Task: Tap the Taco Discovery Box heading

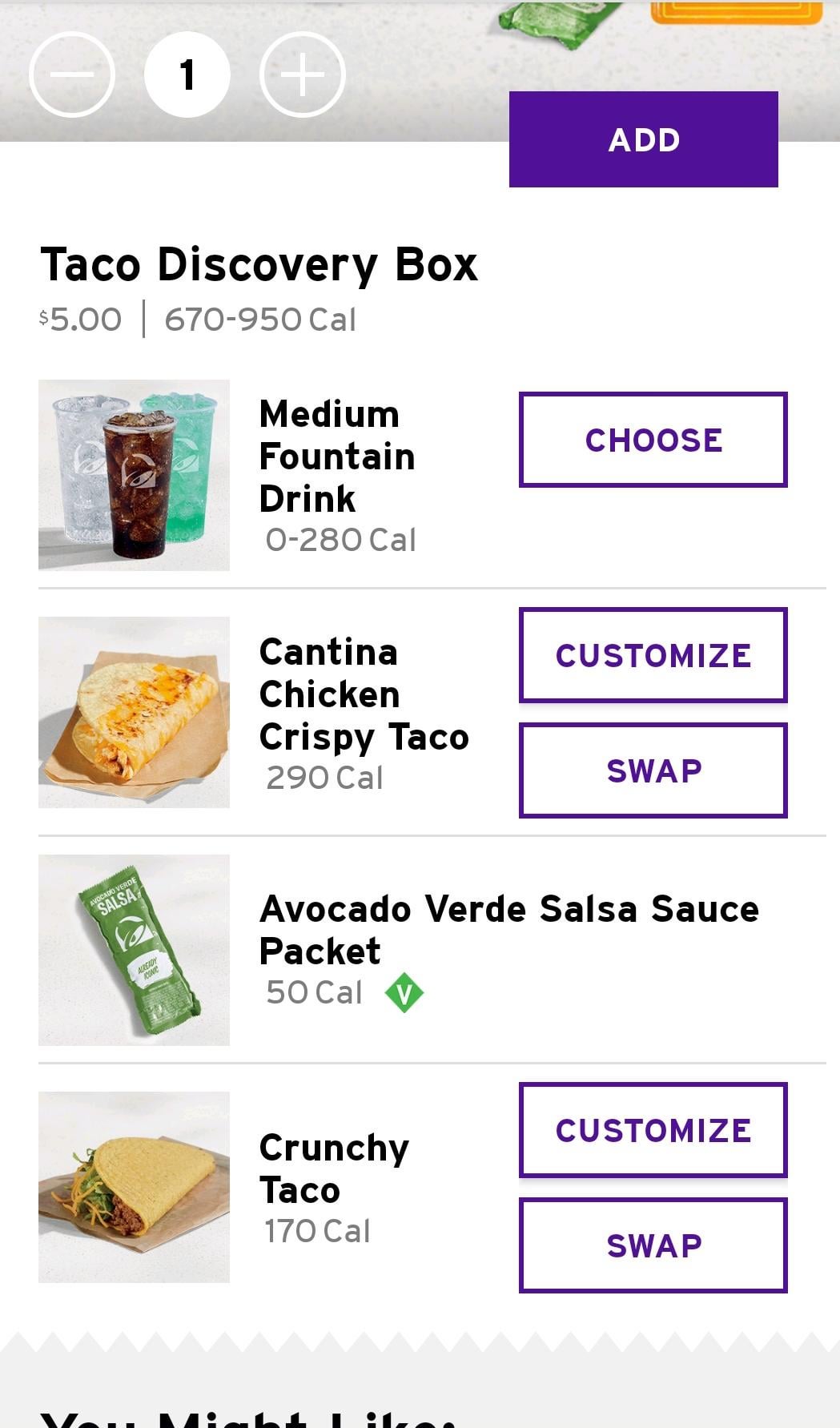Action: tap(259, 264)
